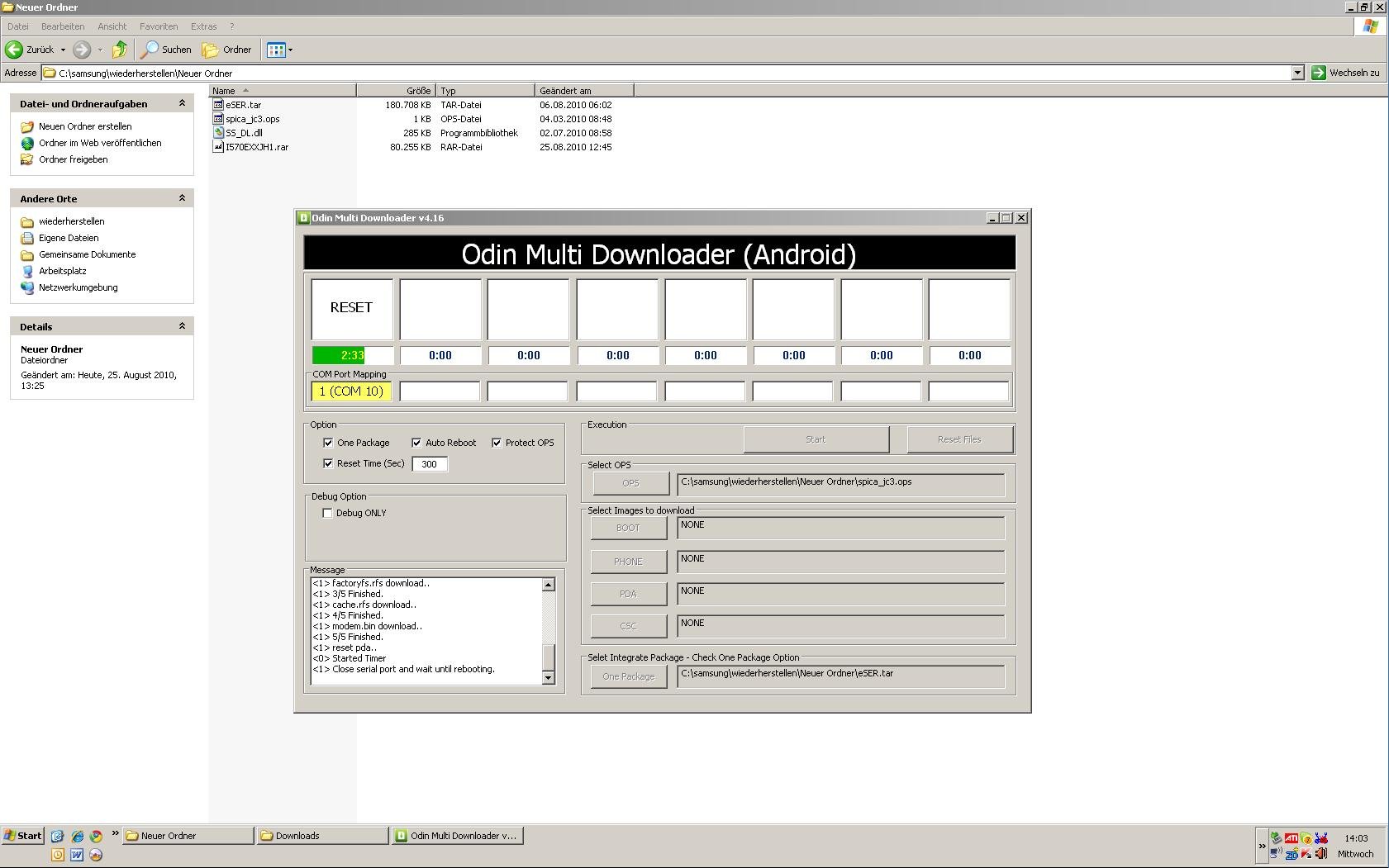
Task: Click Reset Files button in Odin
Action: point(959,439)
